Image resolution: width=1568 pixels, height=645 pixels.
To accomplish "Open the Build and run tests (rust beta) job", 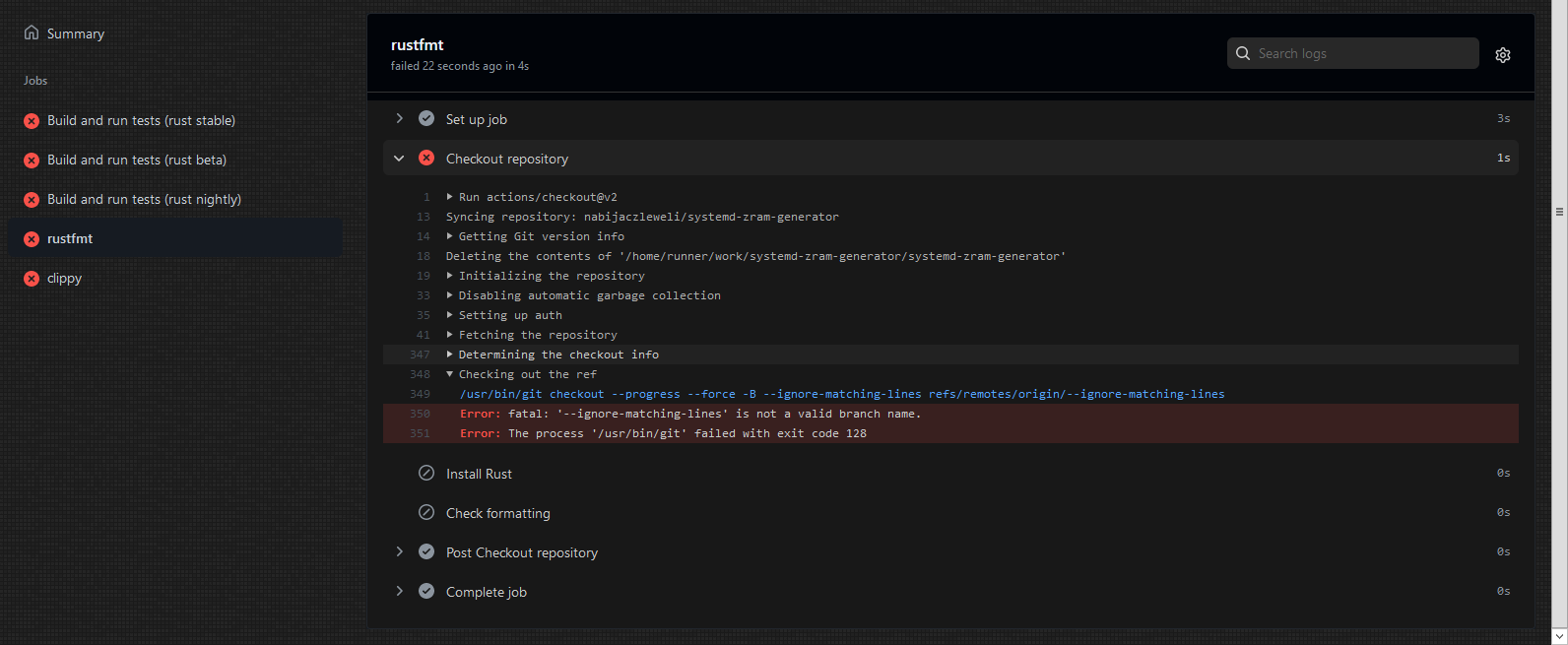I will pos(137,160).
